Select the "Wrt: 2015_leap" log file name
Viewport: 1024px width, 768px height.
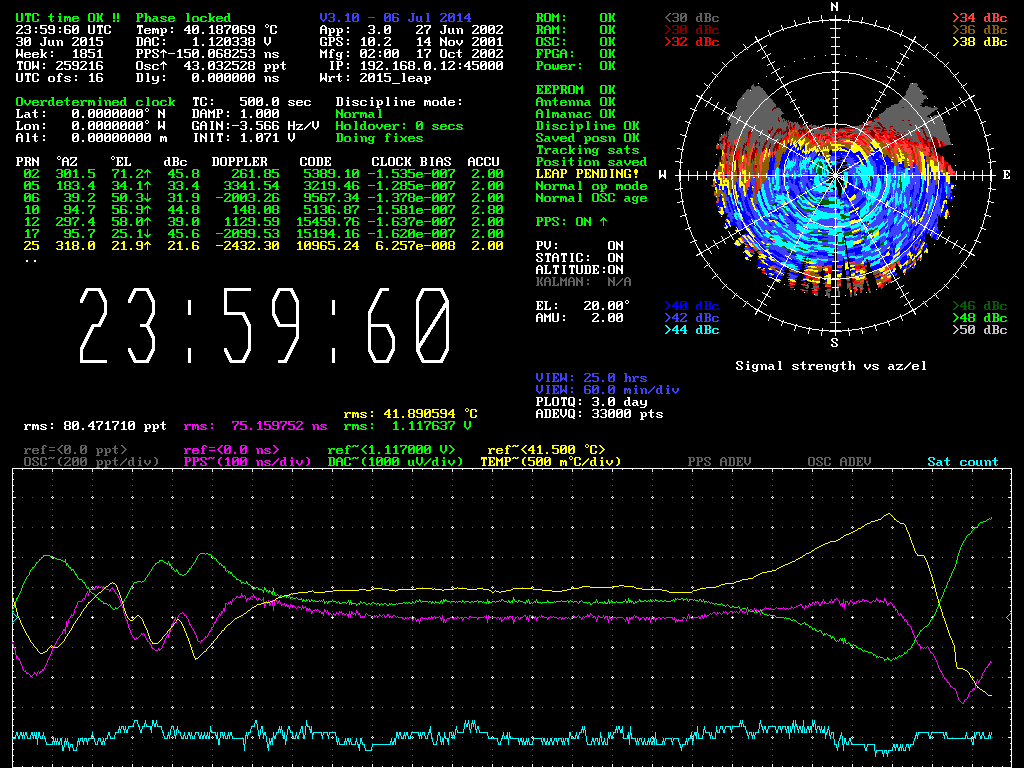[376, 78]
